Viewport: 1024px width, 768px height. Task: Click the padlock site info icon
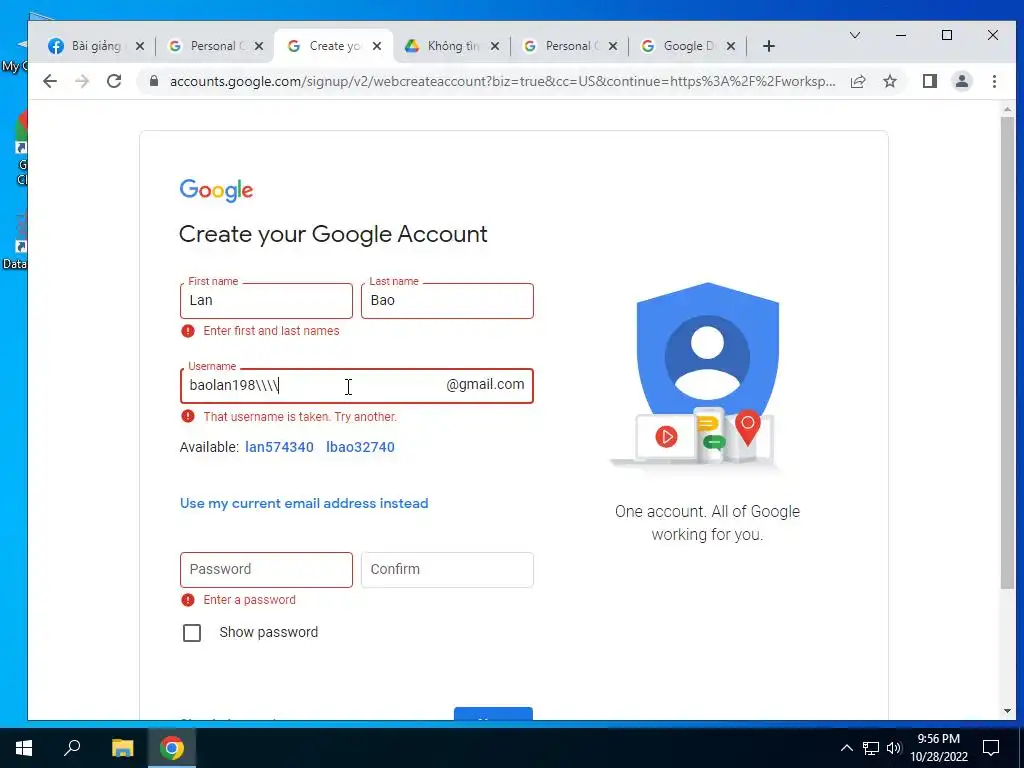(154, 81)
